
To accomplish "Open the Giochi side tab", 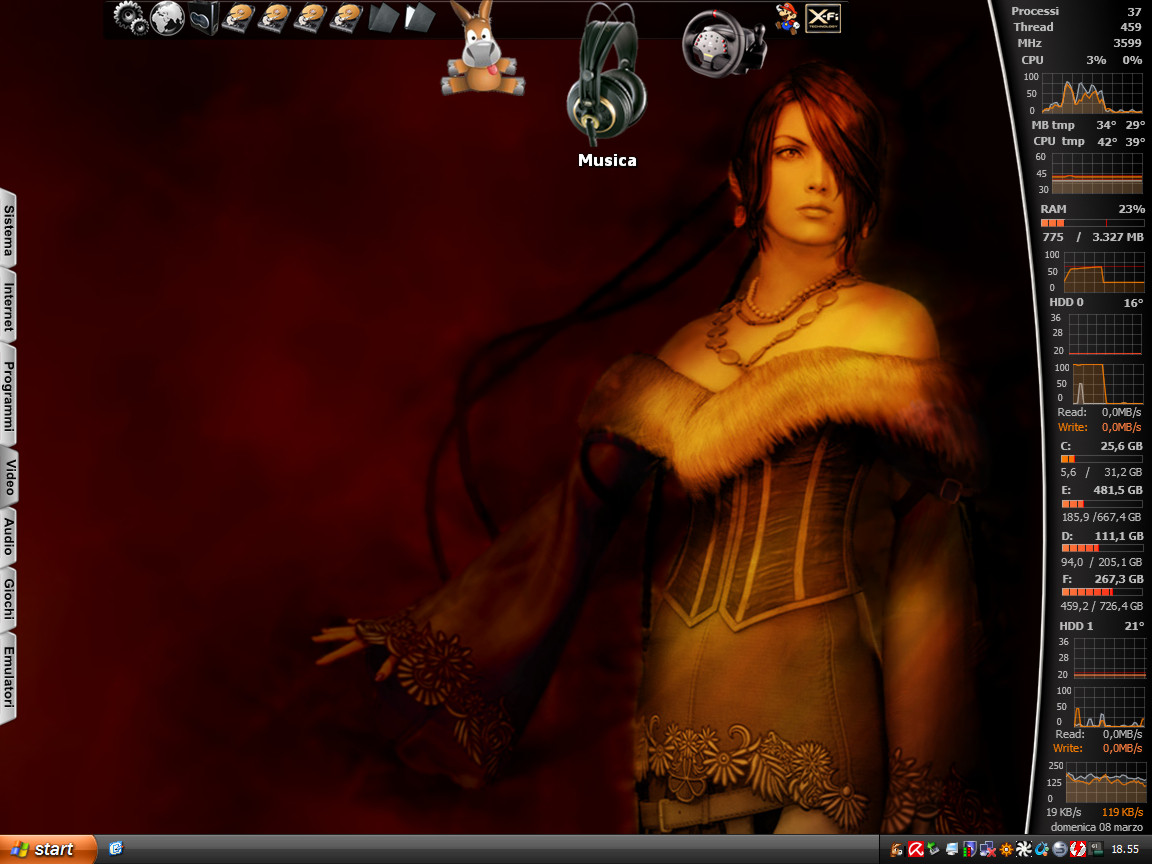I will [x=8, y=599].
